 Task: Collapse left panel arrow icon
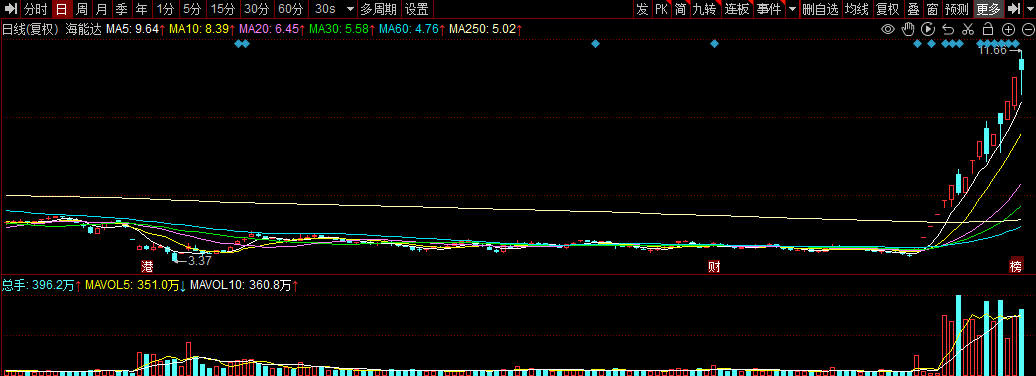11,9
